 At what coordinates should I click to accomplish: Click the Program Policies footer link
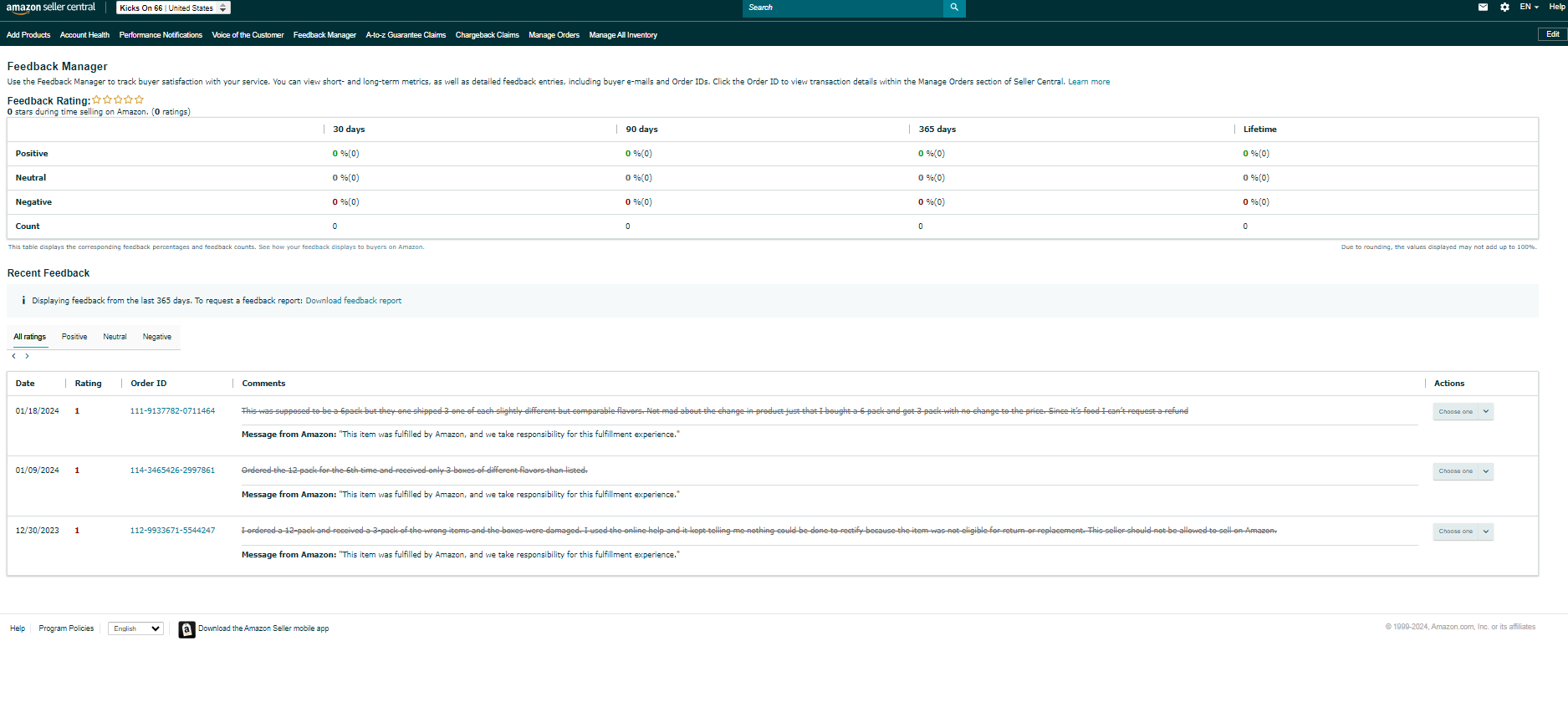(x=66, y=628)
